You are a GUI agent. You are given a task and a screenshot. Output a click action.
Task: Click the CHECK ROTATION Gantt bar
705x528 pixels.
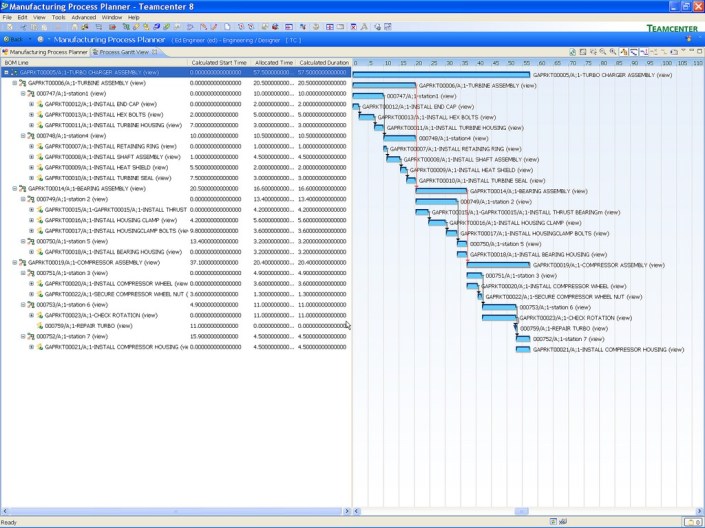tap(498, 317)
